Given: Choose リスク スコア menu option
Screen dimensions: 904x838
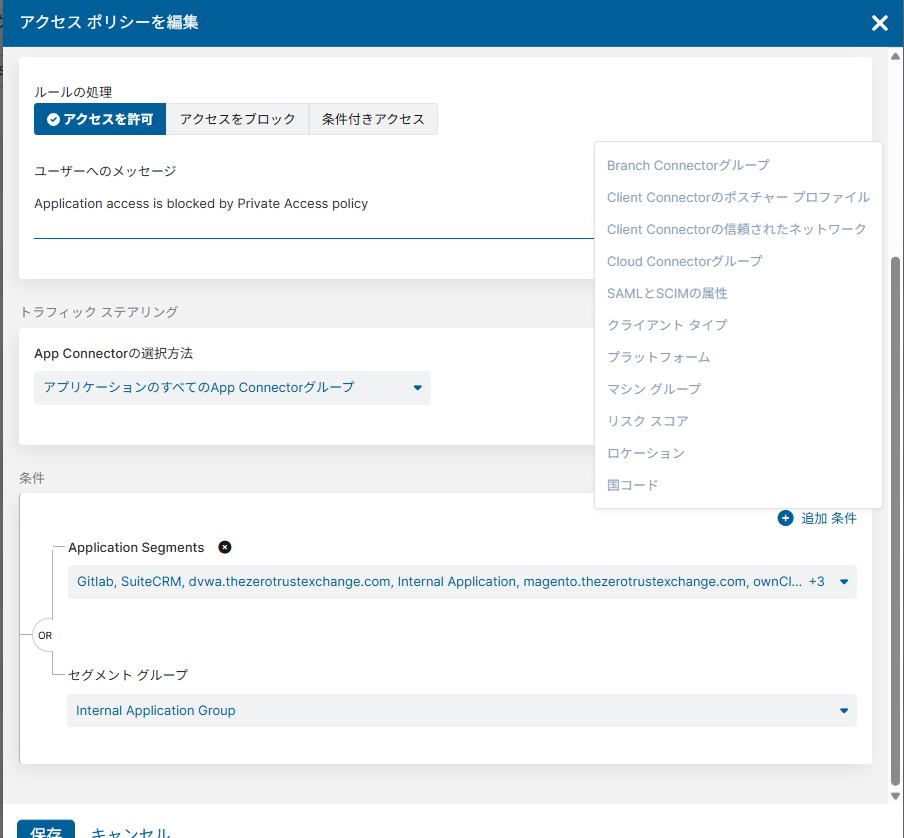Looking at the screenshot, I should 647,421.
